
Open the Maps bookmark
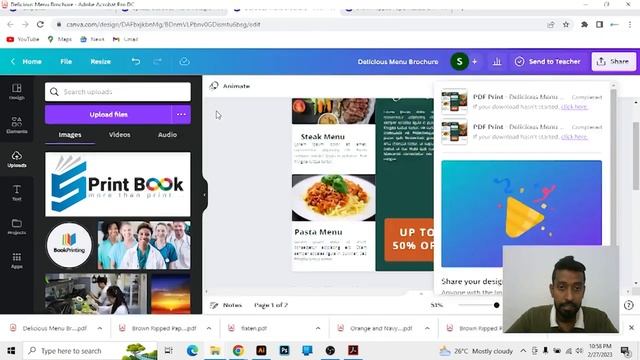point(60,39)
